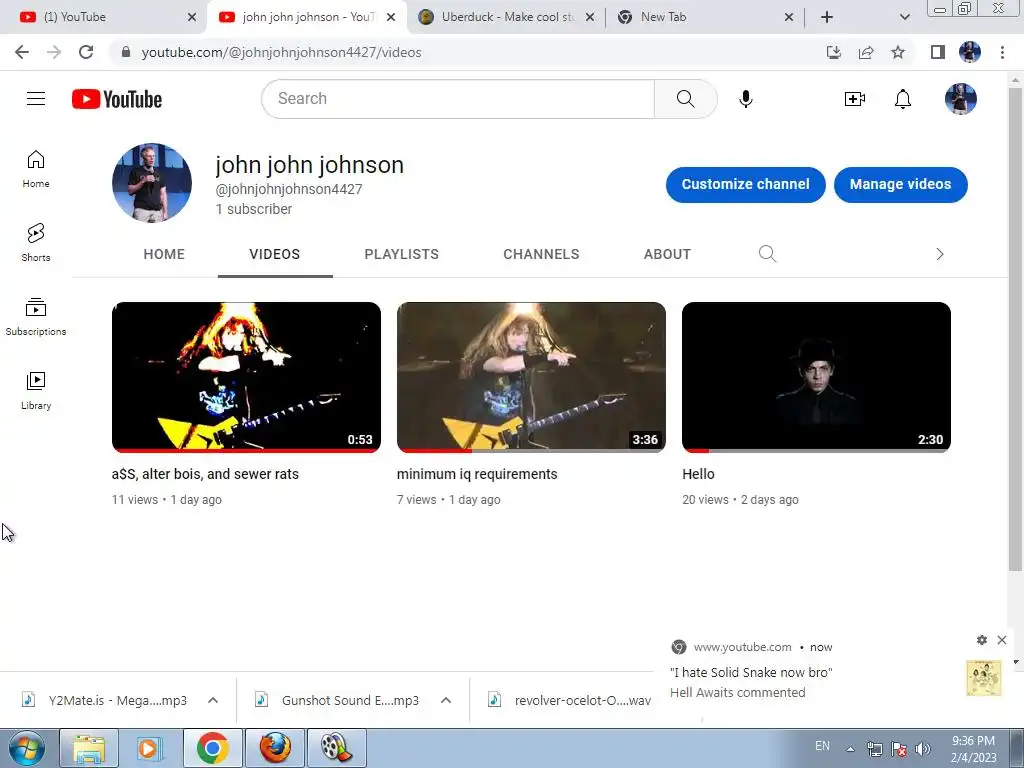This screenshot has width=1024, height=768.
Task: Open the 3:36 video thumbnail
Action: [531, 377]
